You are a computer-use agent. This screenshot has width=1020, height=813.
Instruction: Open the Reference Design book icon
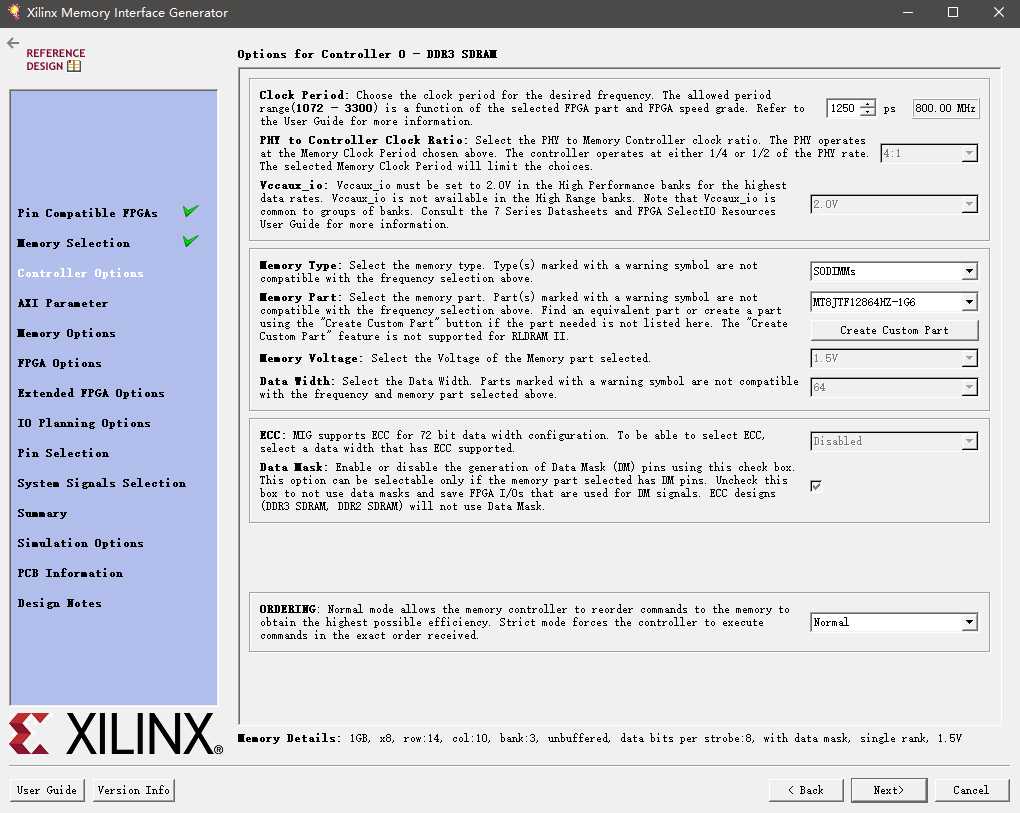tap(74, 66)
